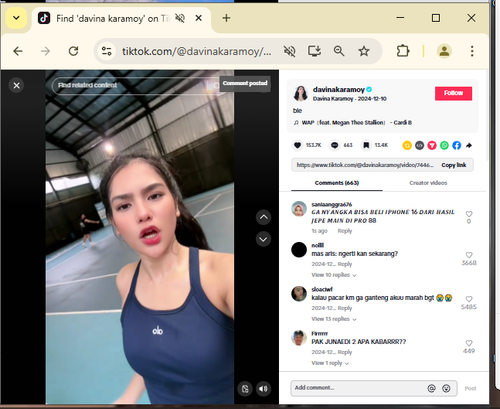Share via yellow repost icon
This screenshot has height=409, width=500.
pos(407,145)
